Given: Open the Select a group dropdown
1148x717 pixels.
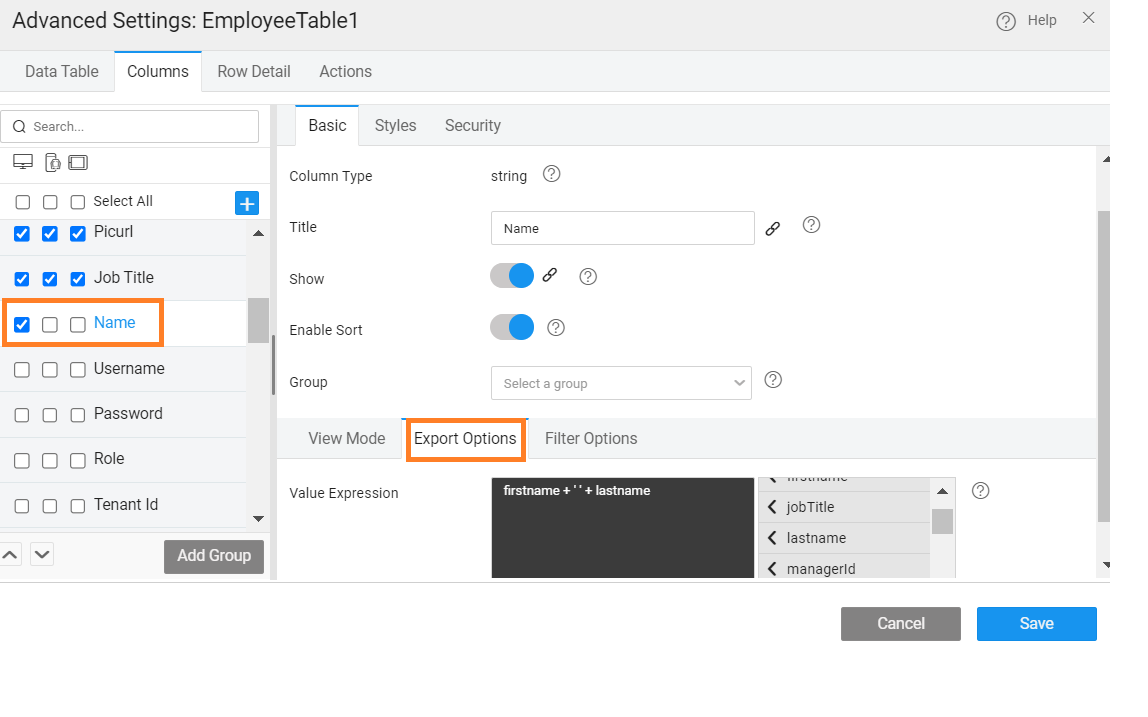Looking at the screenshot, I should pyautogui.click(x=621, y=383).
